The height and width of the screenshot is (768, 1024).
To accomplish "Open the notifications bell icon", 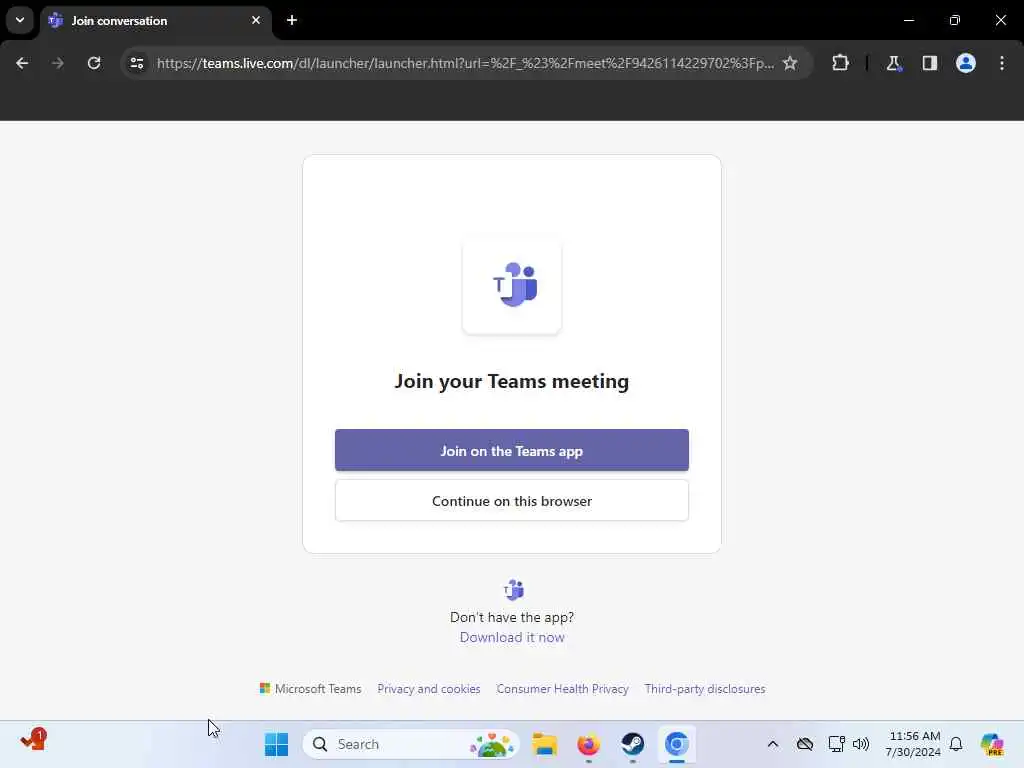I will (956, 744).
